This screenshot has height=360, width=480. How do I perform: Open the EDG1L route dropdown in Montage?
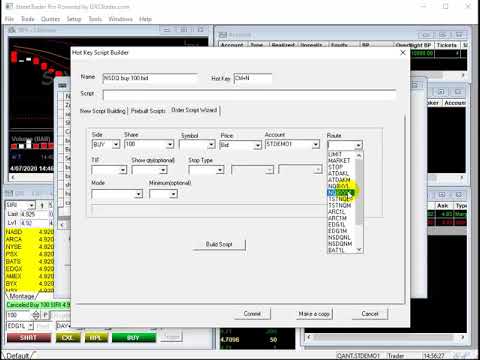(x=30, y=326)
